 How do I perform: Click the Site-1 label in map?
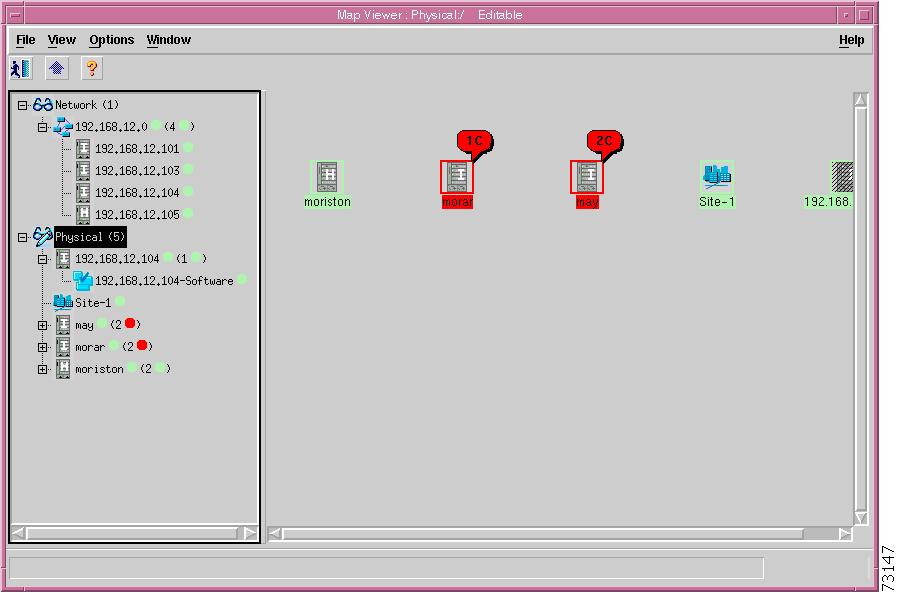point(716,202)
